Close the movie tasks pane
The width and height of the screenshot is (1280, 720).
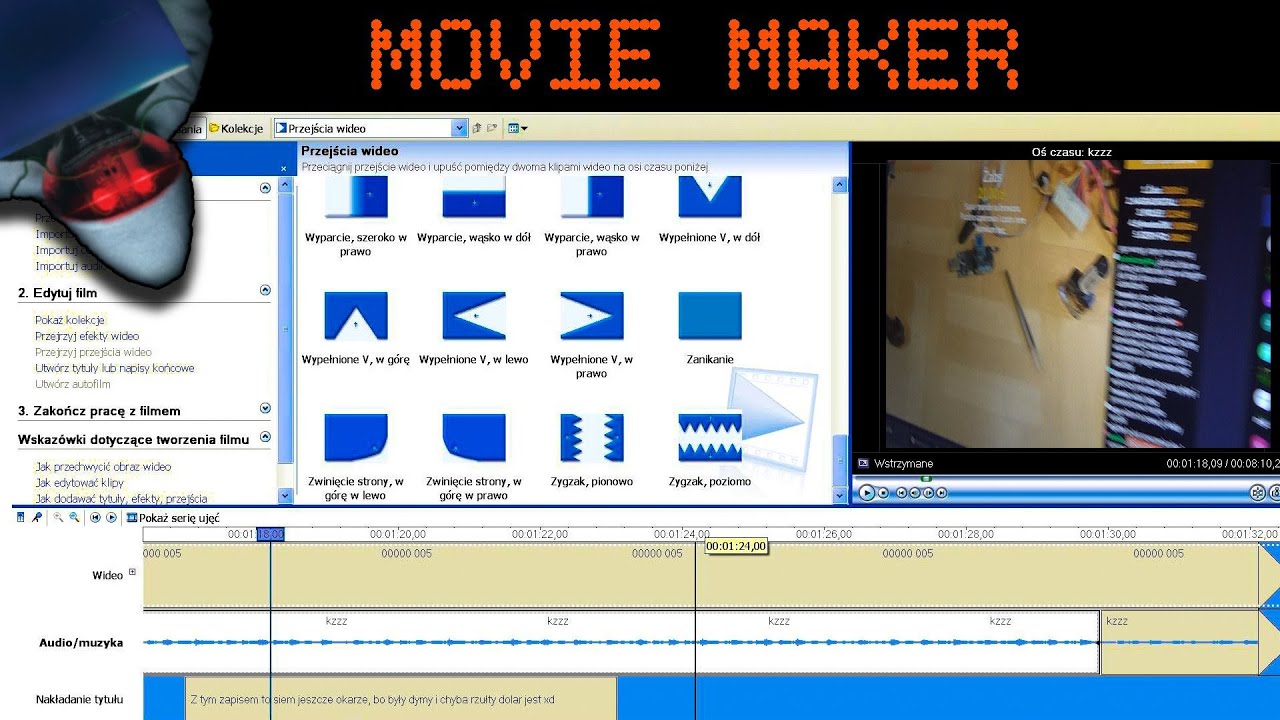[283, 168]
